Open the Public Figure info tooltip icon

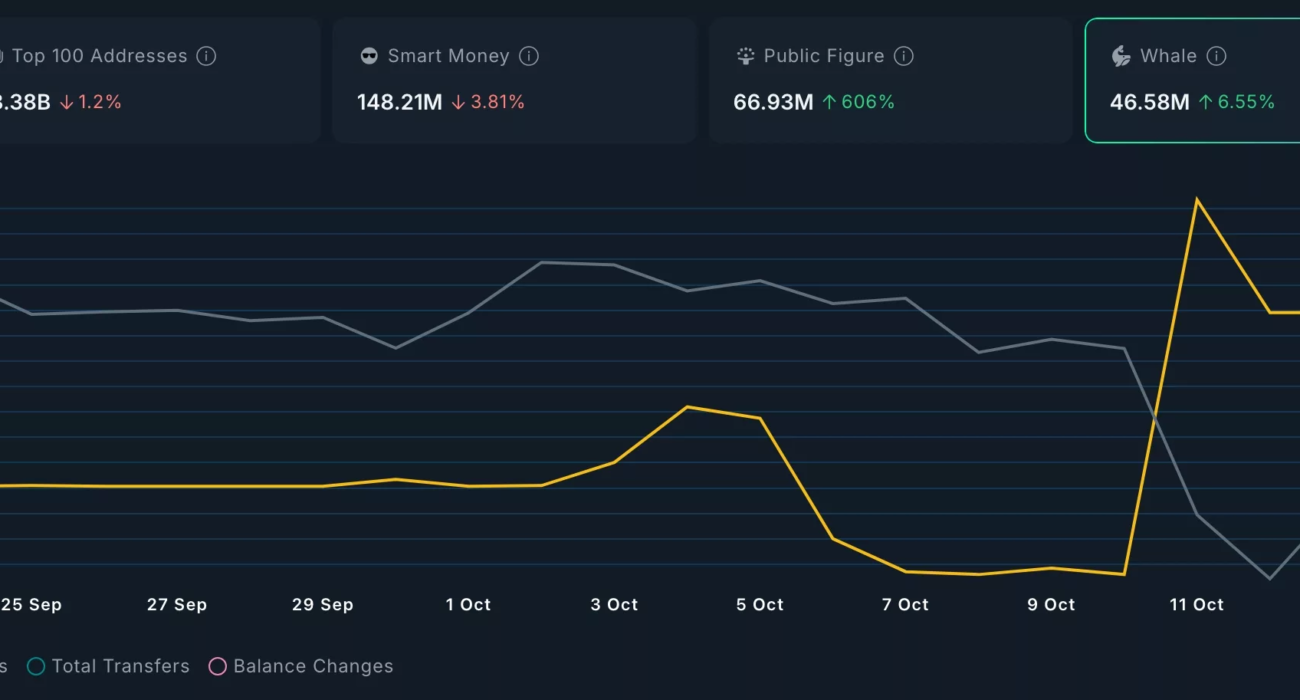pyautogui.click(x=903, y=56)
